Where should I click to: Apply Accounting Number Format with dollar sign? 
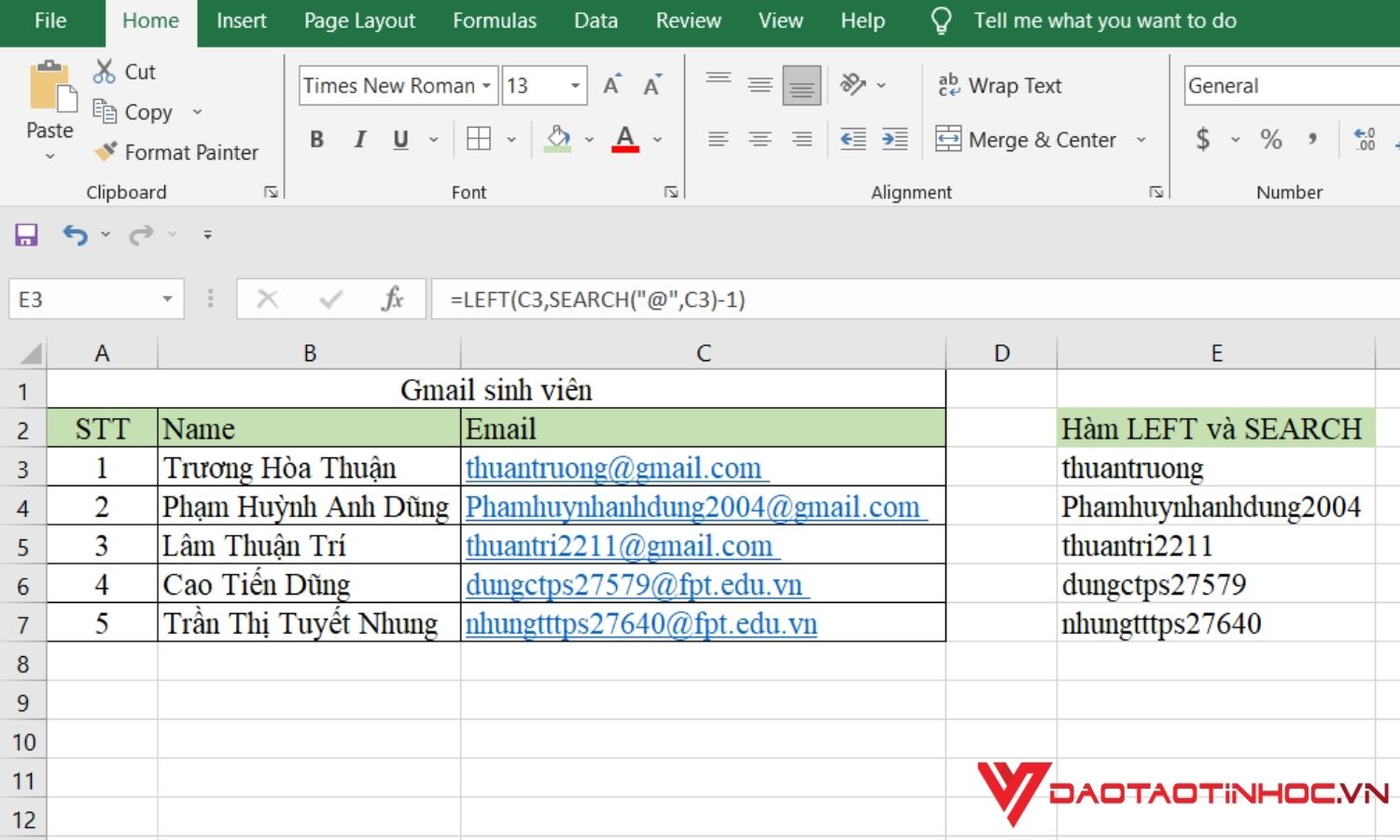point(1205,139)
